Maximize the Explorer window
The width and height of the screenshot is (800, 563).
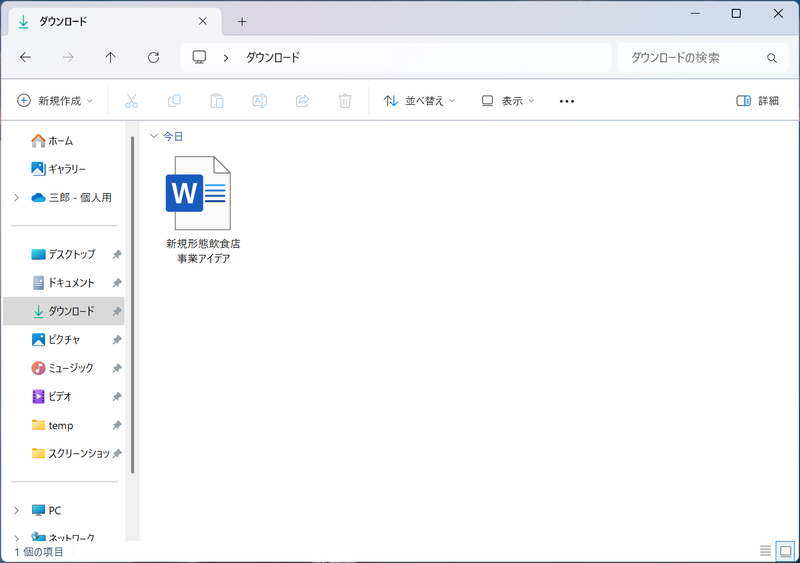tap(736, 14)
